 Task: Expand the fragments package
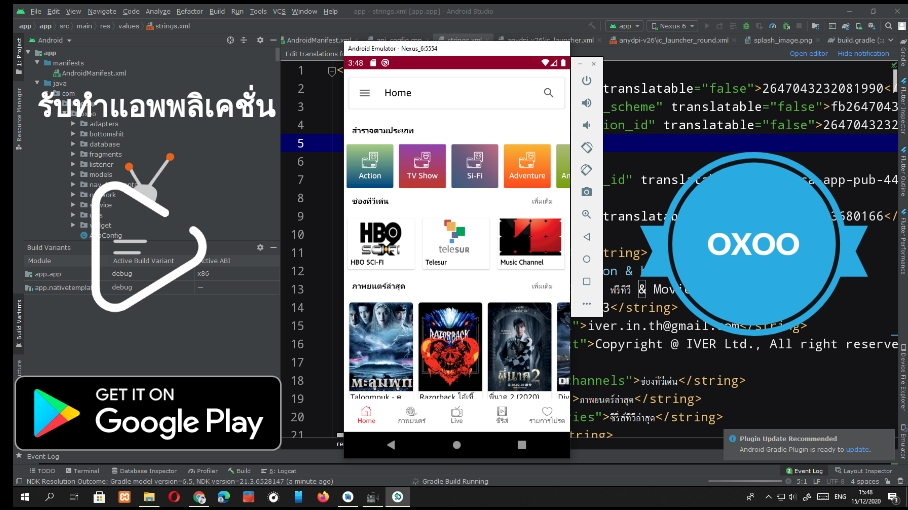(x=73, y=154)
